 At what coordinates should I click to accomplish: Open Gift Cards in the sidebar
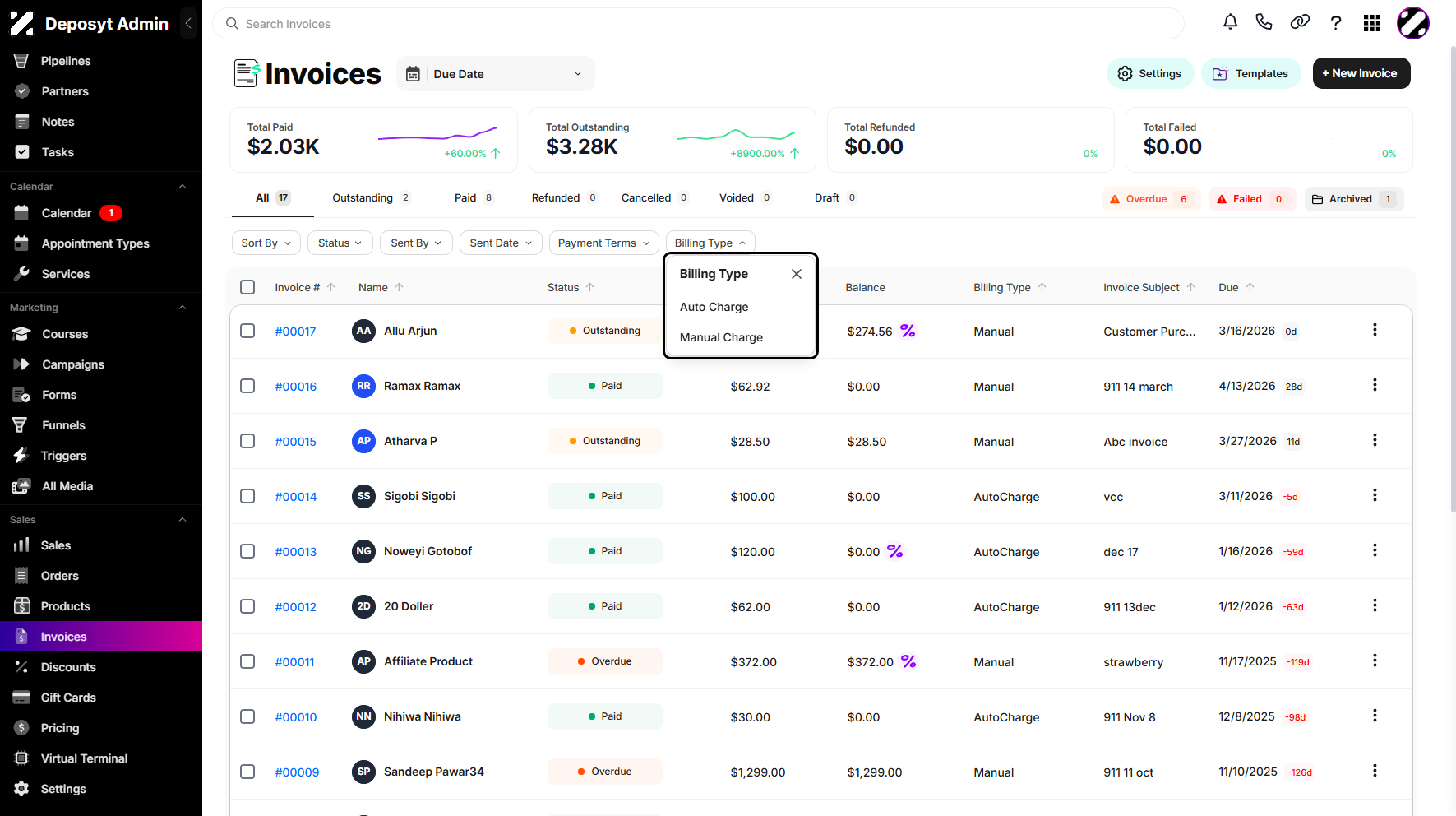point(68,698)
